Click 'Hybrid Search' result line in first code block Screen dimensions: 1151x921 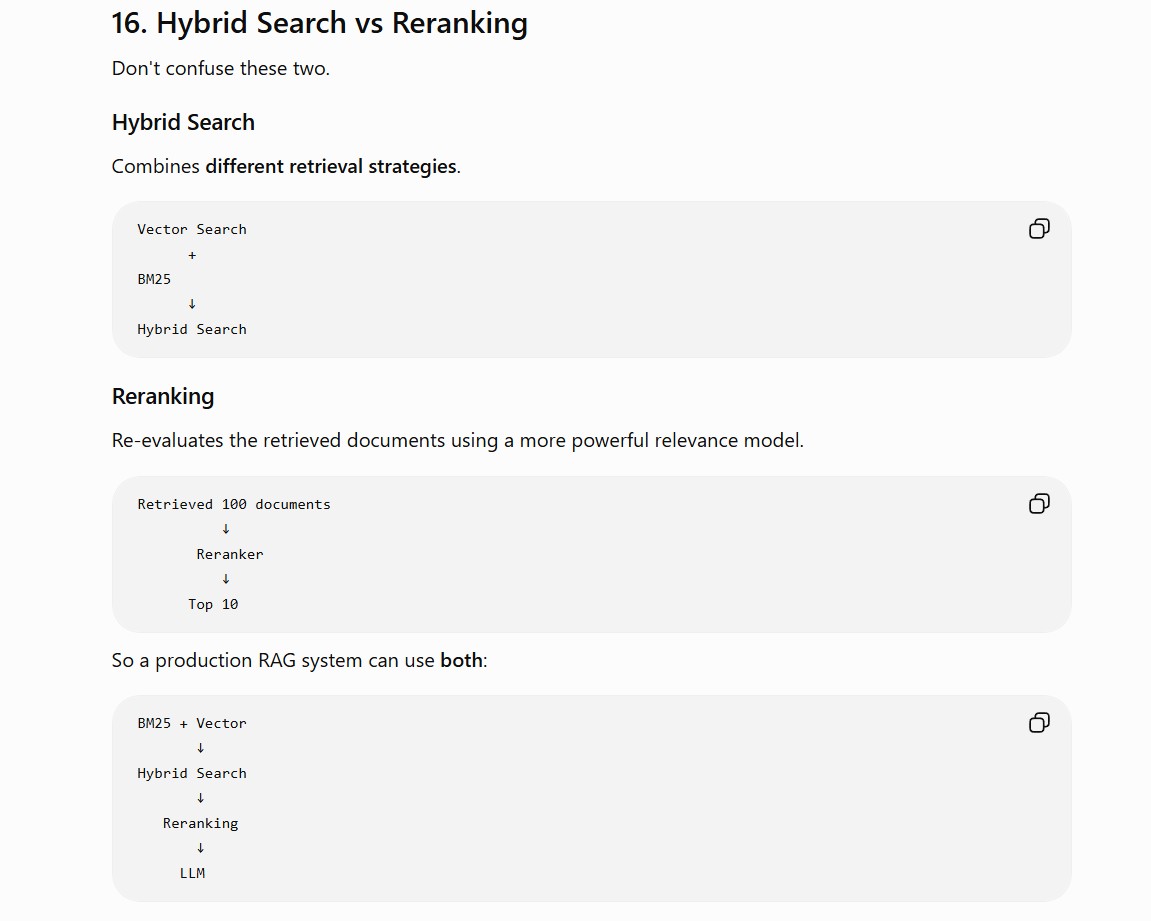[192, 330]
